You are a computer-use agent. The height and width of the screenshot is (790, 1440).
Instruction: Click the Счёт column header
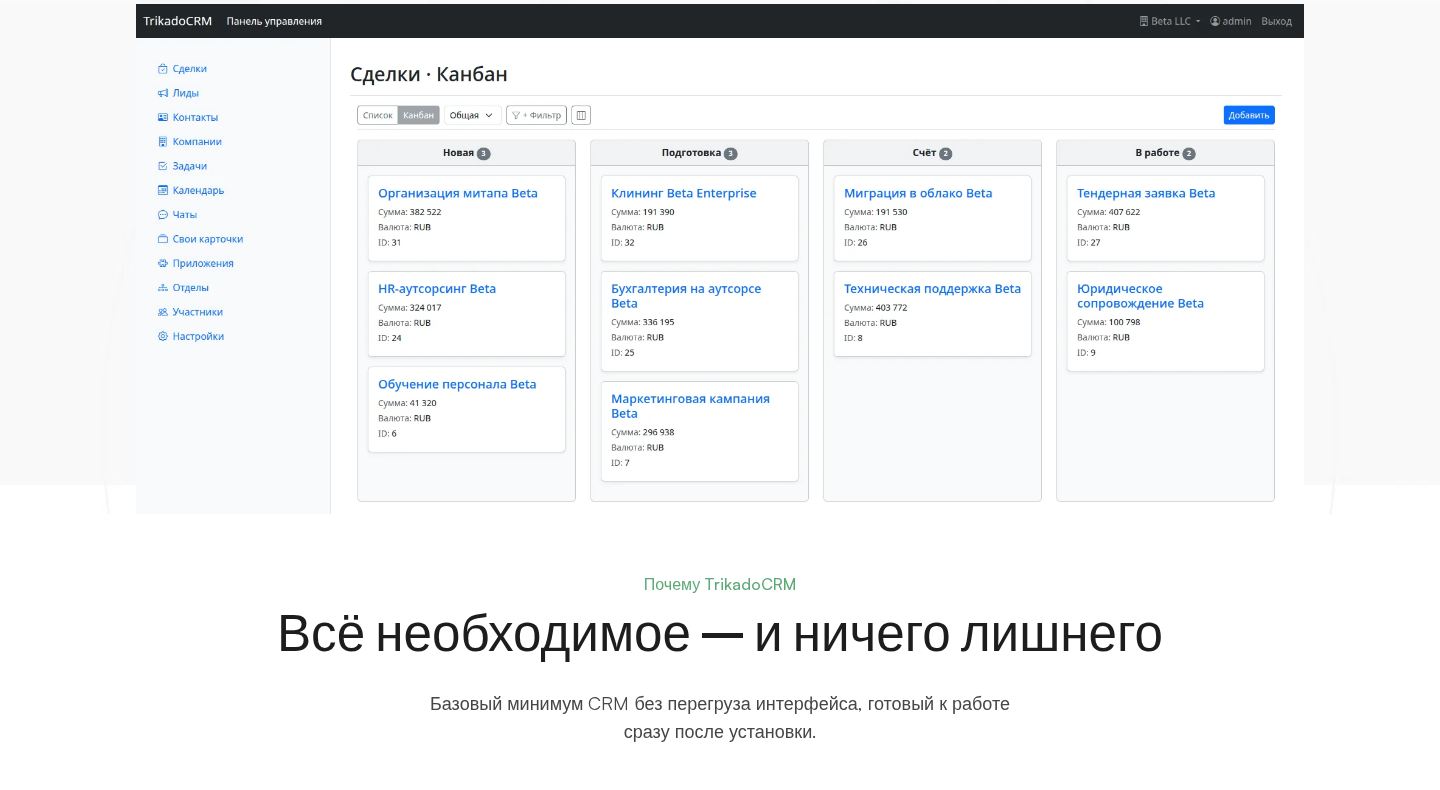click(x=932, y=153)
